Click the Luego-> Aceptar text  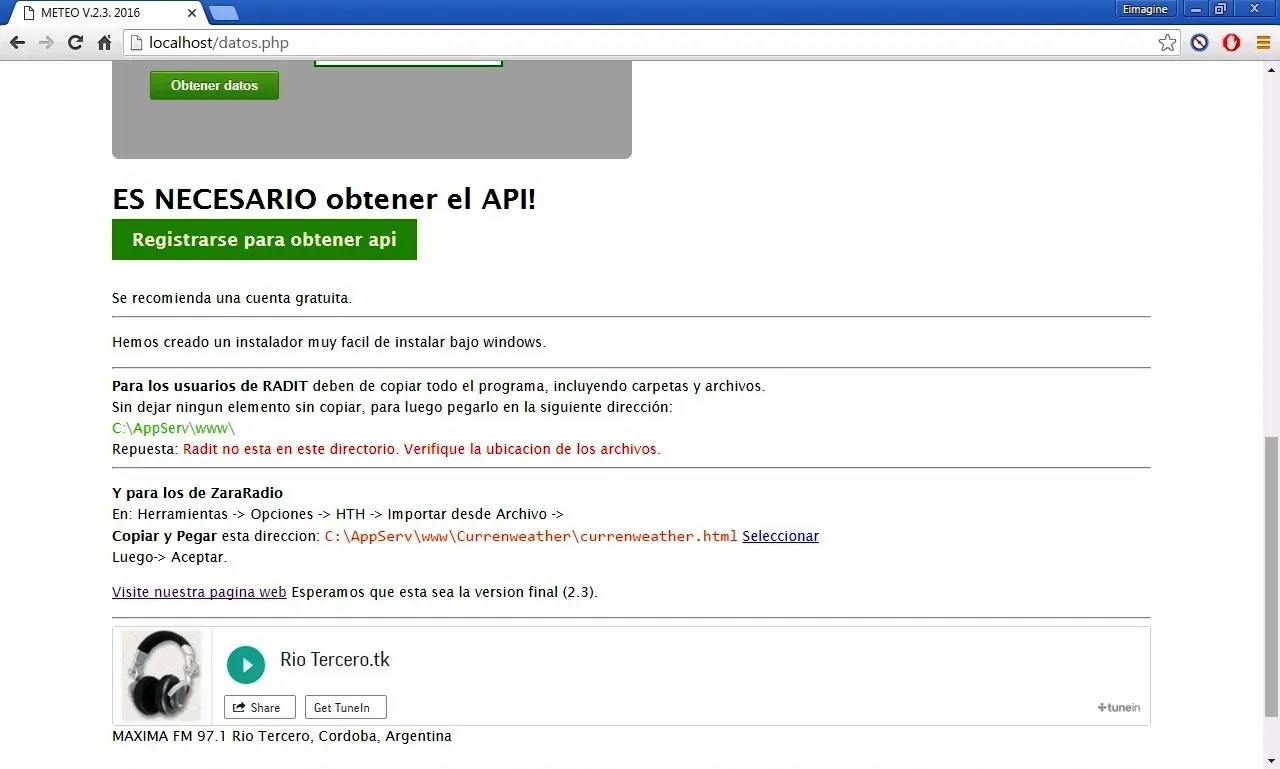(x=170, y=557)
